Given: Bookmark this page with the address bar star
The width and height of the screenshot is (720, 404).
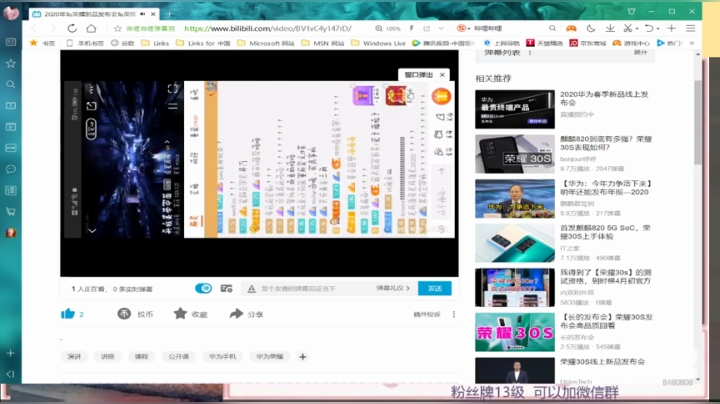Looking at the screenshot, I should 118,28.
